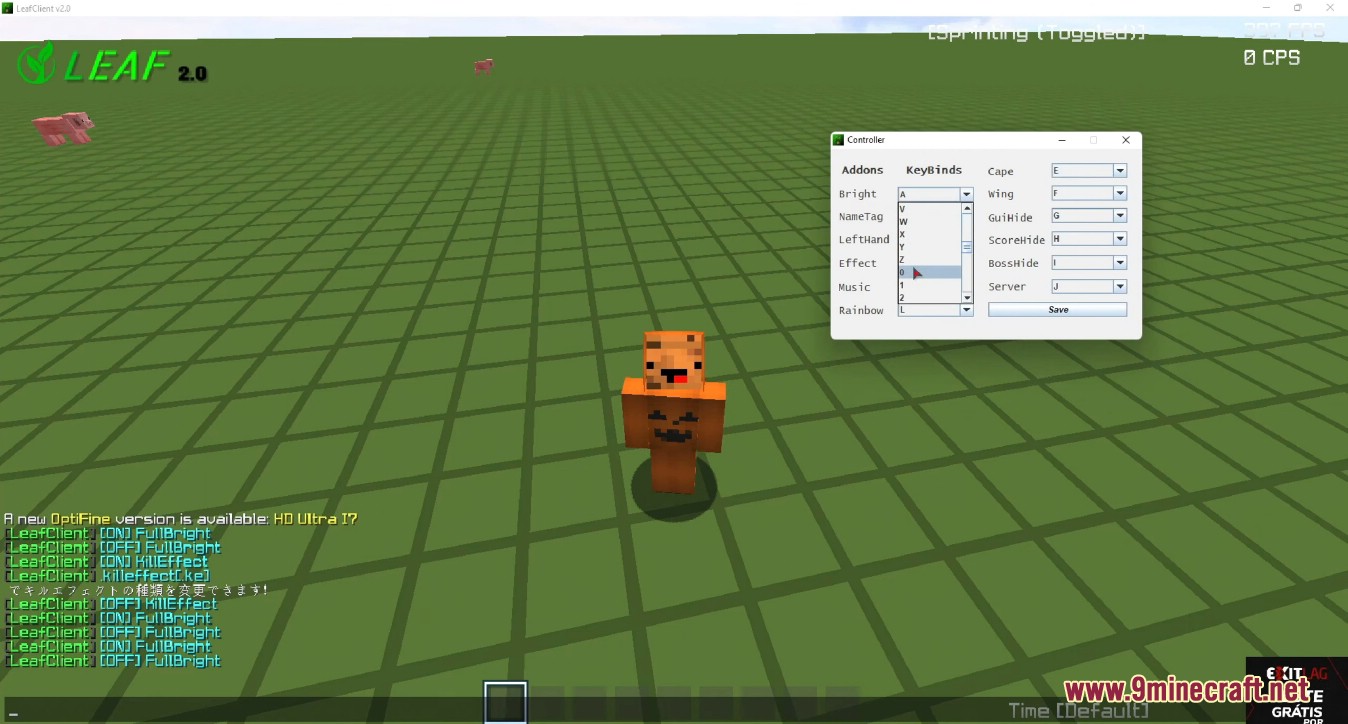Pick 1 from the key list
1348x724 pixels.
(930, 285)
